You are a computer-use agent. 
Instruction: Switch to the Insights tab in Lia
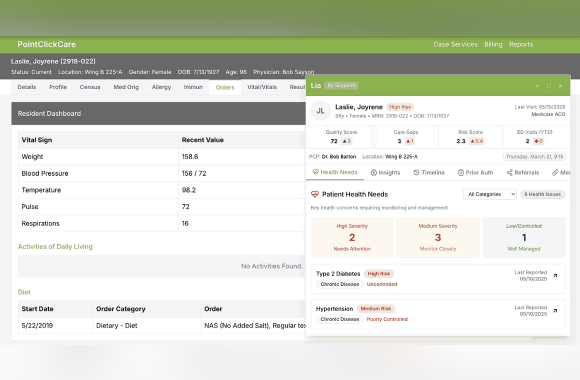point(385,172)
